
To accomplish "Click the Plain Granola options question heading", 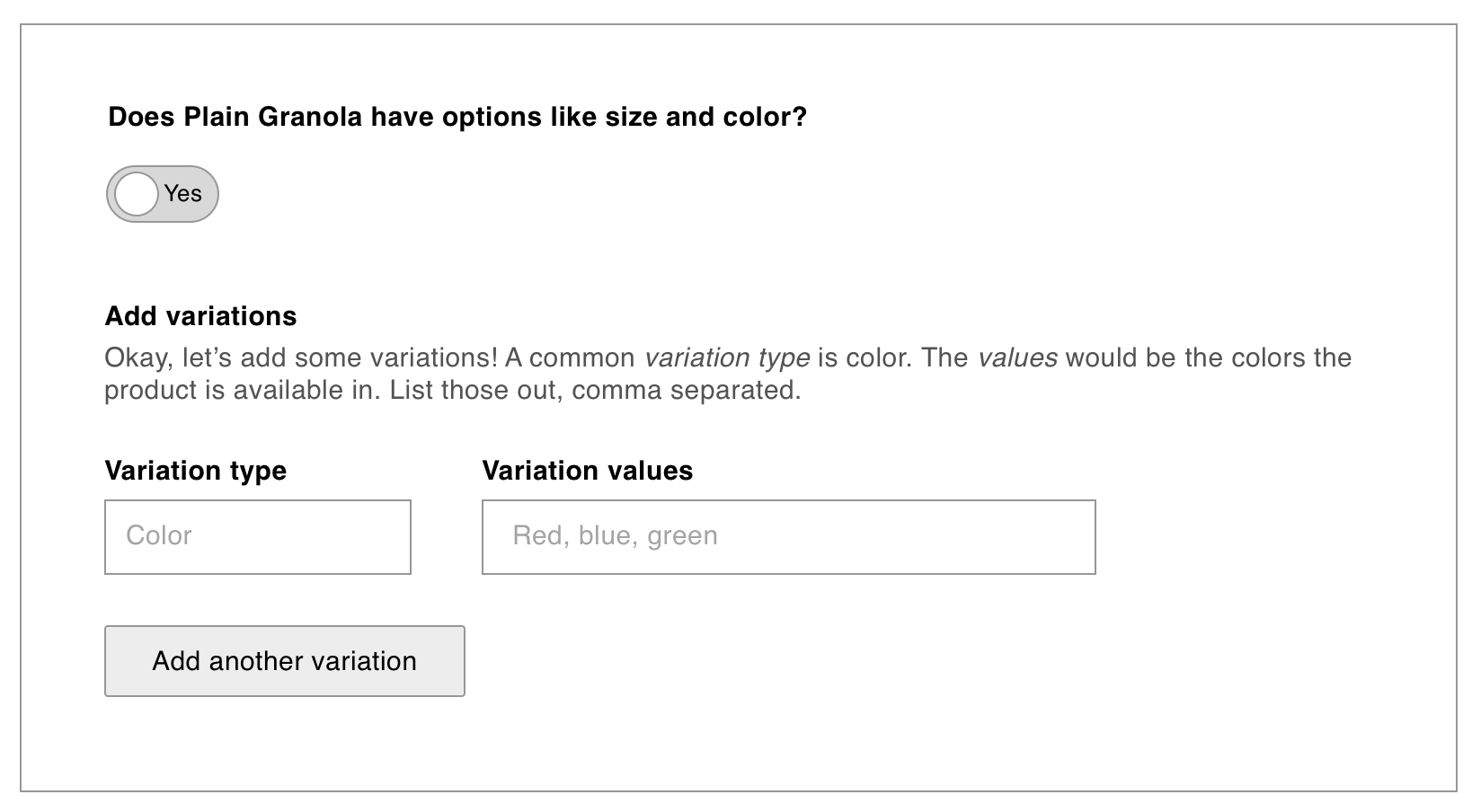I will 457,118.
